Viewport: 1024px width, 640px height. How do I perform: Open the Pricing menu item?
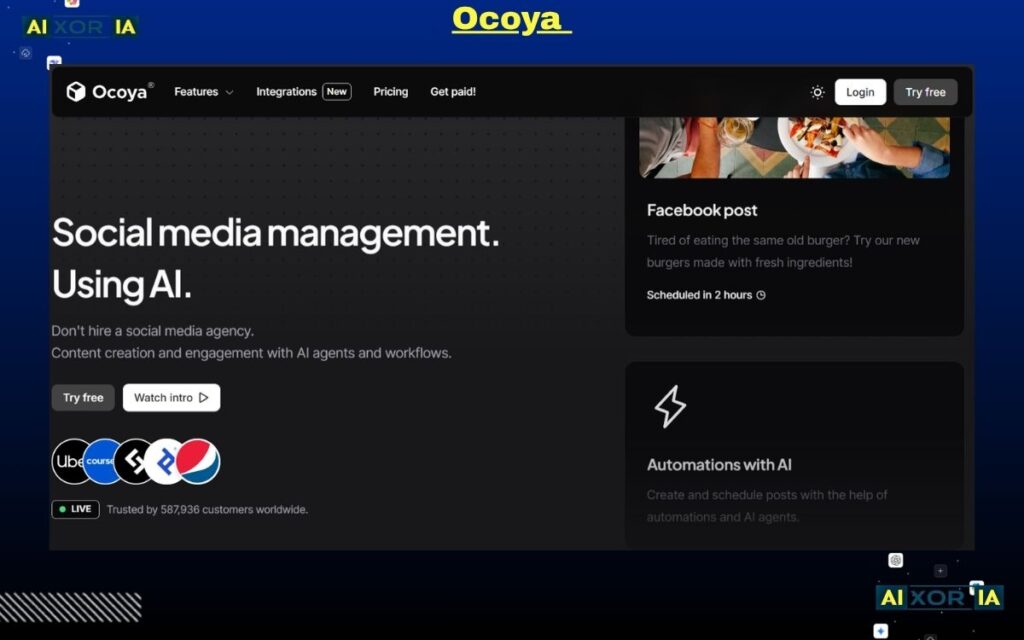(x=390, y=91)
